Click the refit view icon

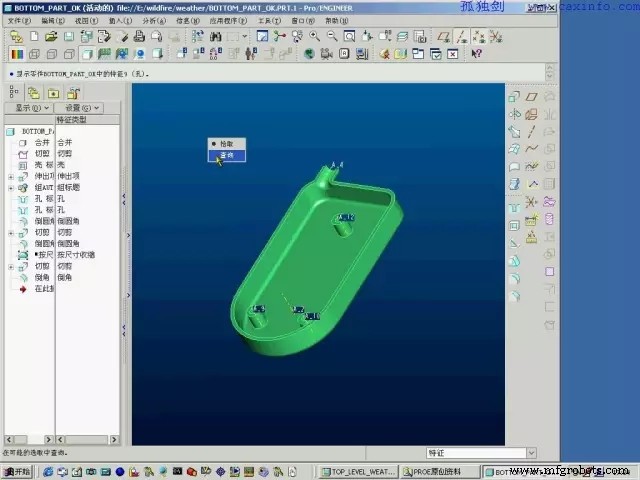point(349,36)
